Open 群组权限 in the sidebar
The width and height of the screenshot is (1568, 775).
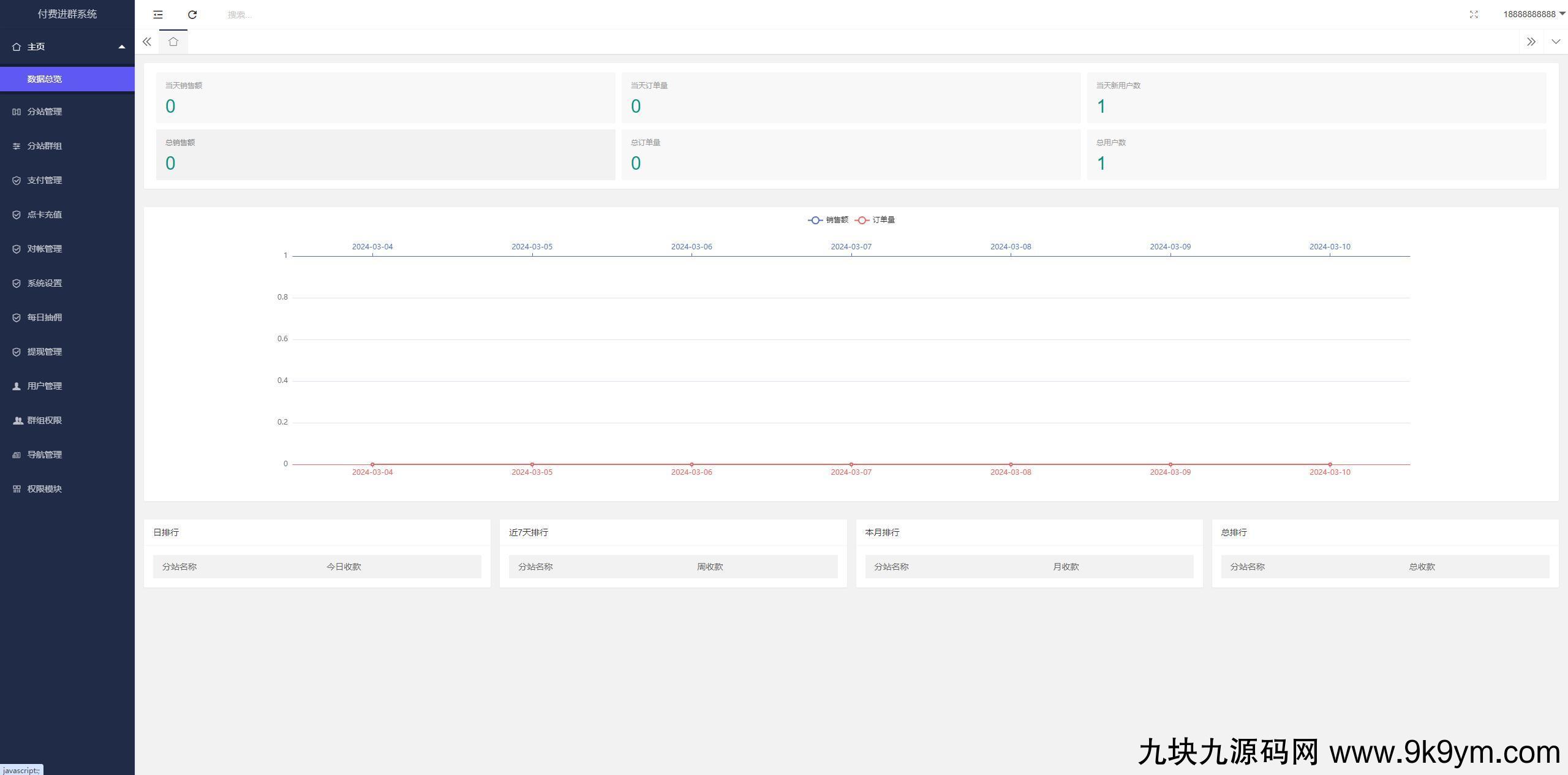pyautogui.click(x=67, y=420)
